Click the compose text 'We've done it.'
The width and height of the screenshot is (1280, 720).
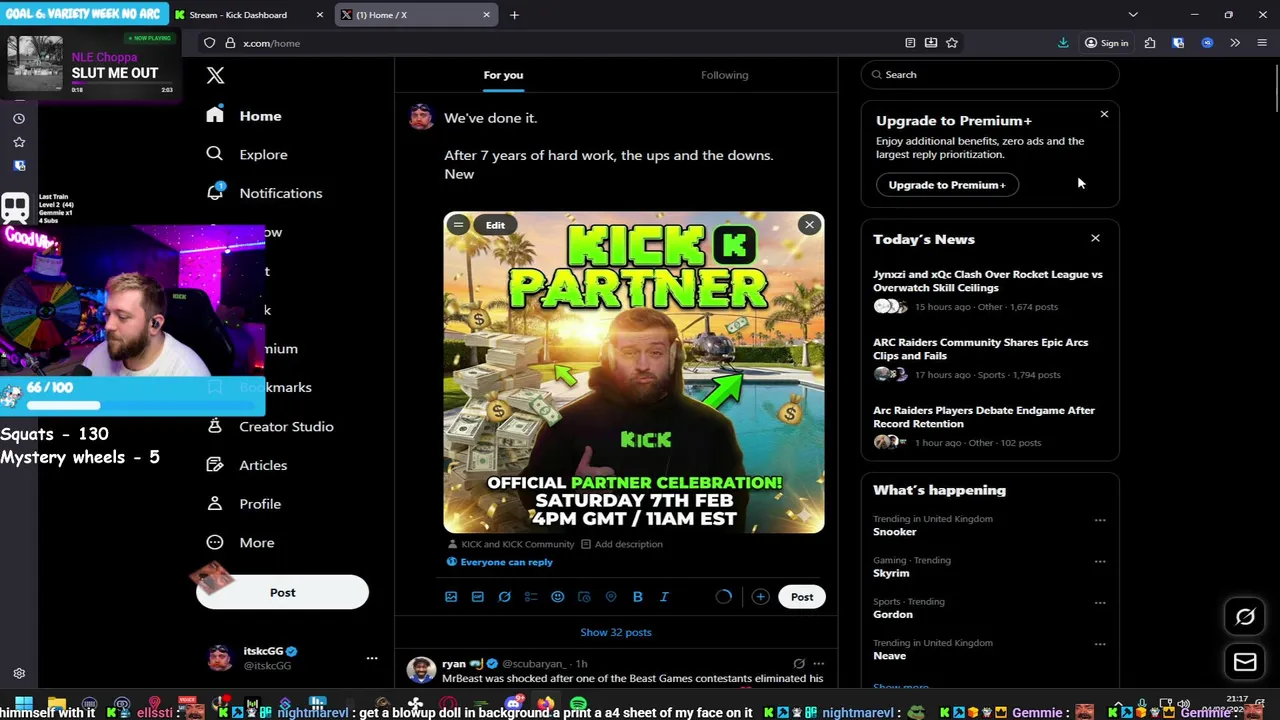point(490,118)
